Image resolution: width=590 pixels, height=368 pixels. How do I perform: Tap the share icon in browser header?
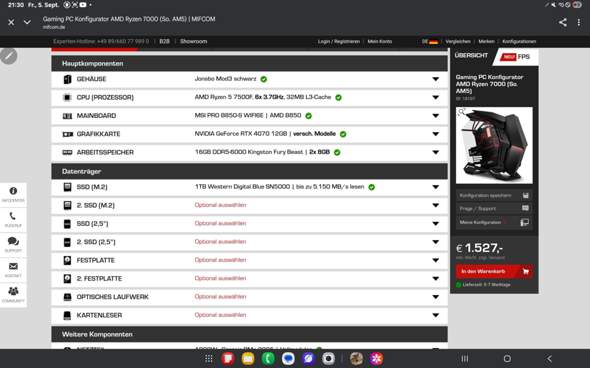point(563,23)
